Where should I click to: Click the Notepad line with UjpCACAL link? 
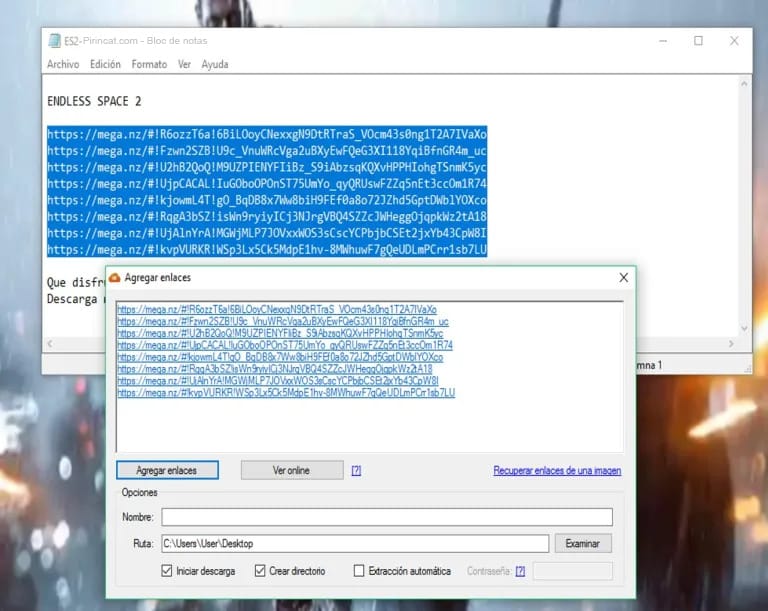tap(267, 184)
